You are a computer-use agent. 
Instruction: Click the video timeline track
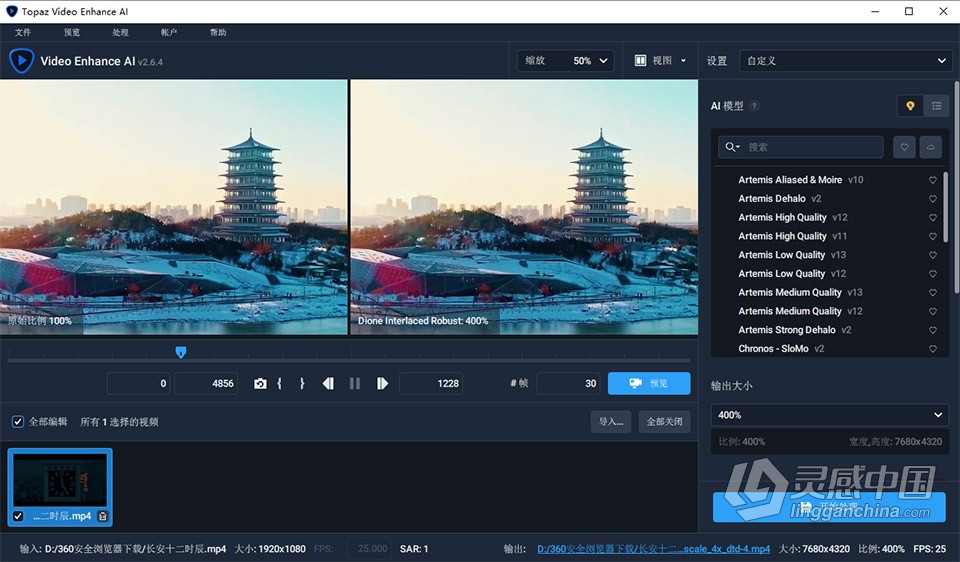pyautogui.click(x=349, y=361)
